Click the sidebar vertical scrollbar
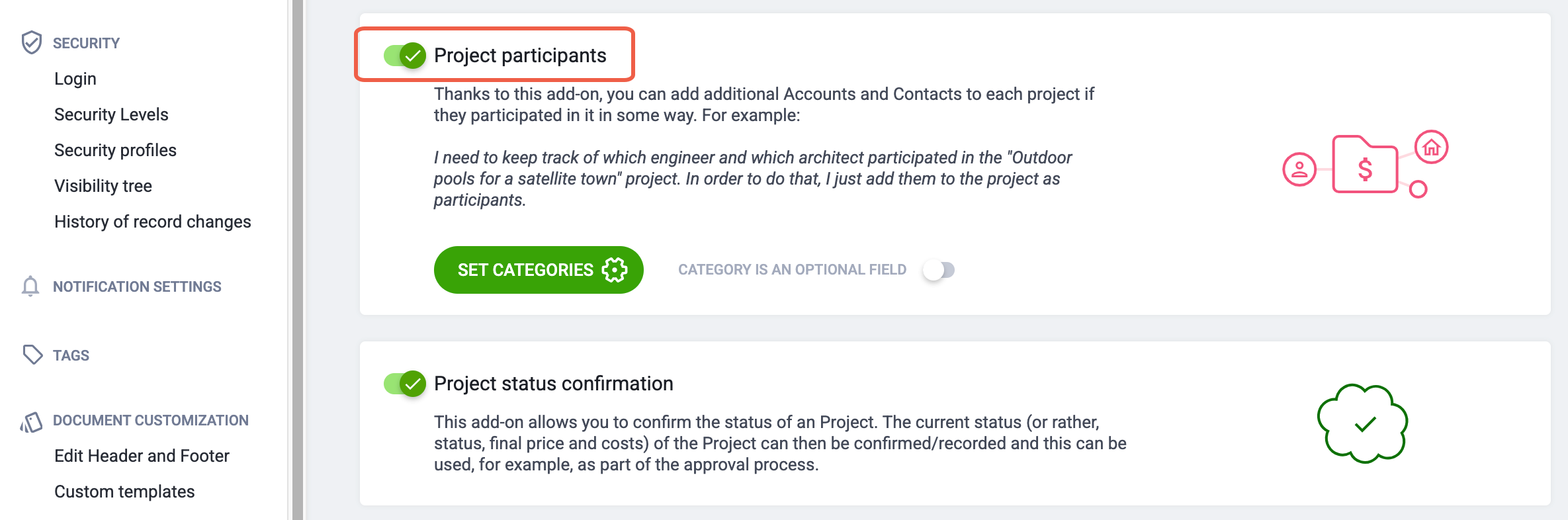The height and width of the screenshot is (520, 1568). tap(298, 260)
